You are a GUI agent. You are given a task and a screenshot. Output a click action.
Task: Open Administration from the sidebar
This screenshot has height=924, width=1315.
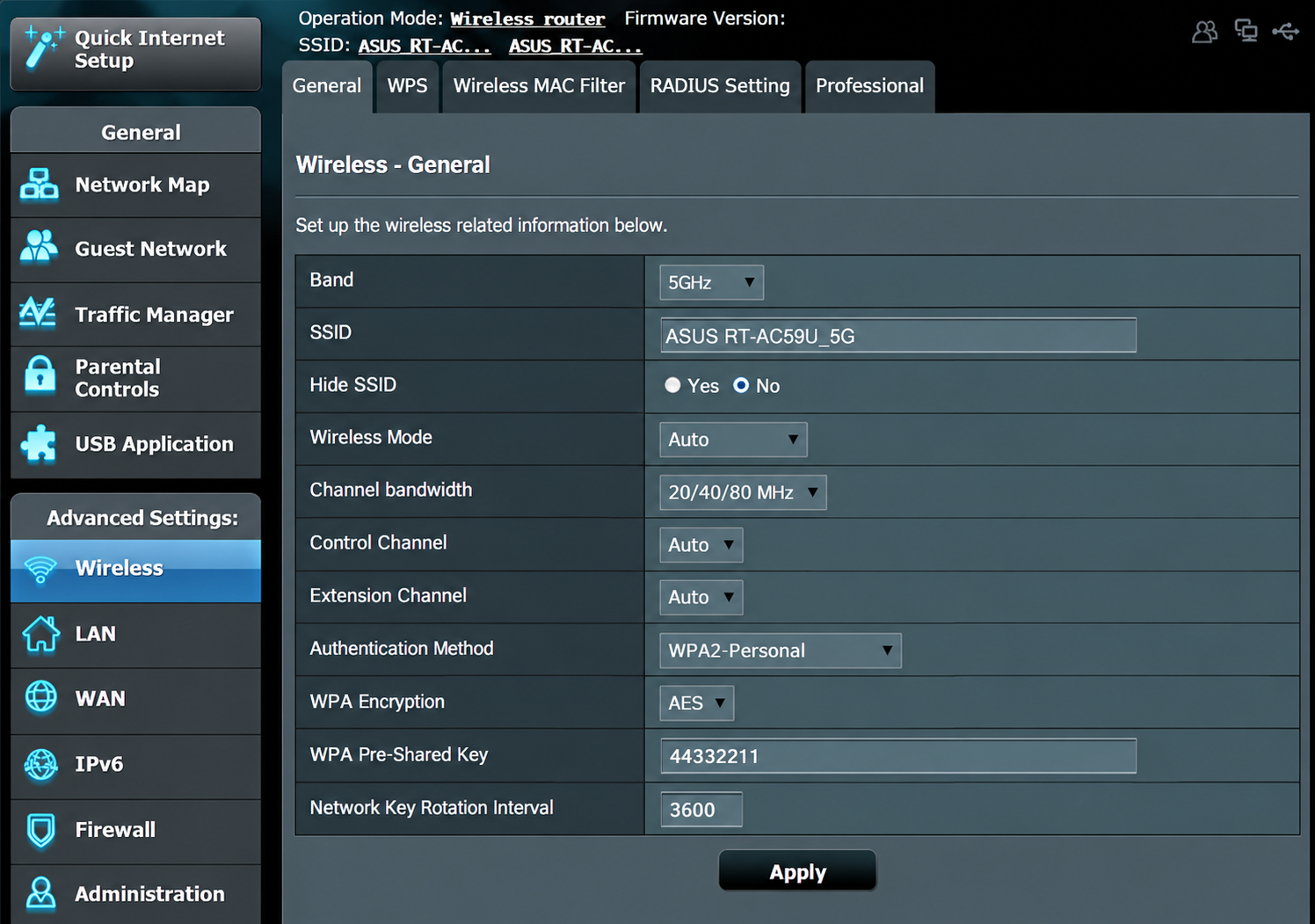135,894
